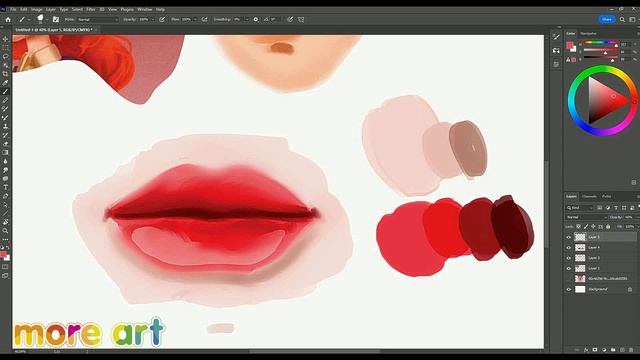Open the Image menu
The height and width of the screenshot is (360, 640).
pos(36,9)
